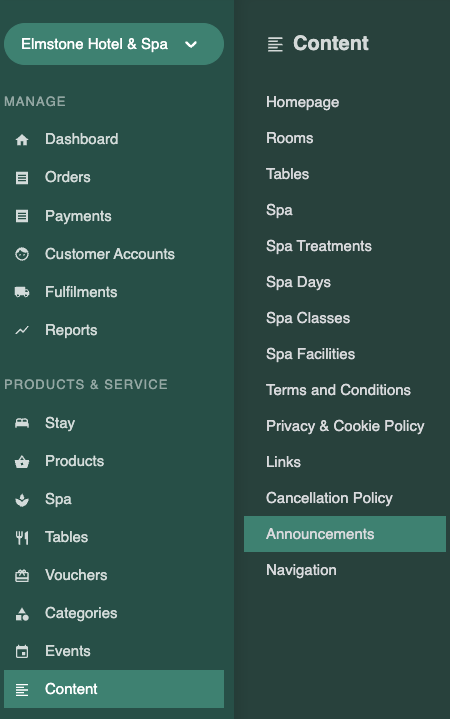Select the Navigation content item
This screenshot has width=450, height=719.
pos(301,570)
